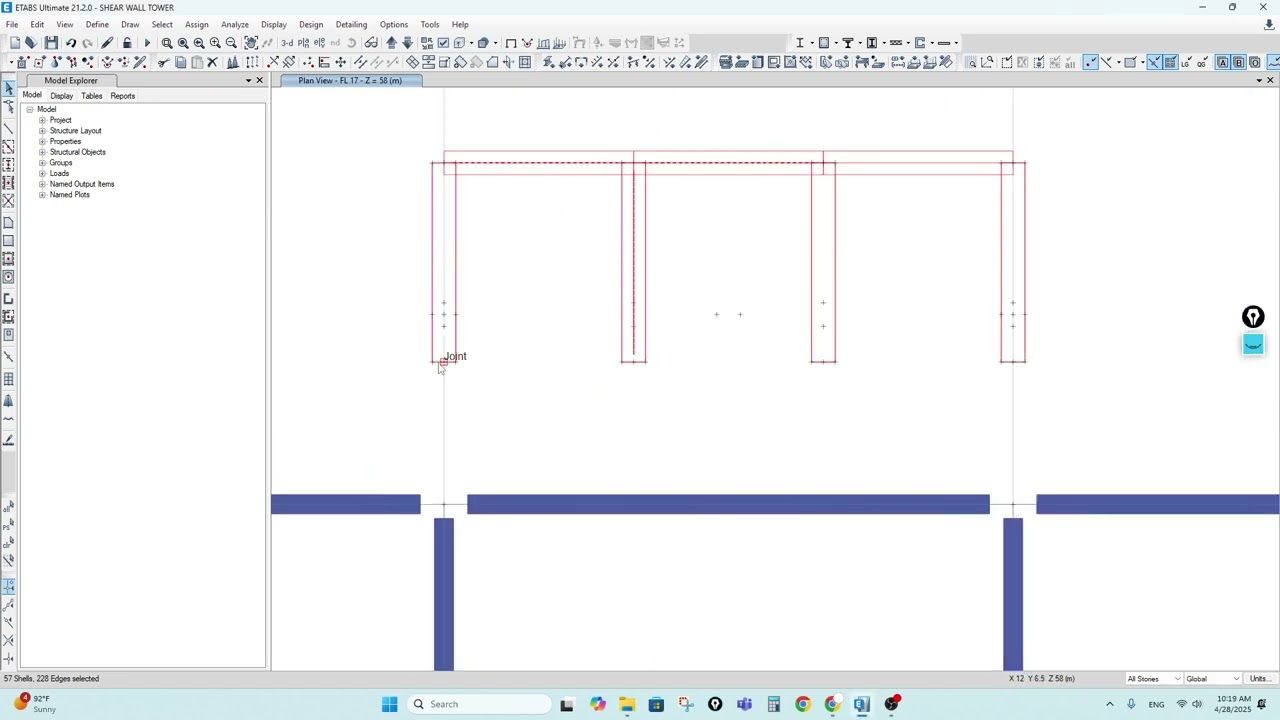The width and height of the screenshot is (1280, 720).
Task: Close the Model Explorer panel
Action: click(260, 80)
